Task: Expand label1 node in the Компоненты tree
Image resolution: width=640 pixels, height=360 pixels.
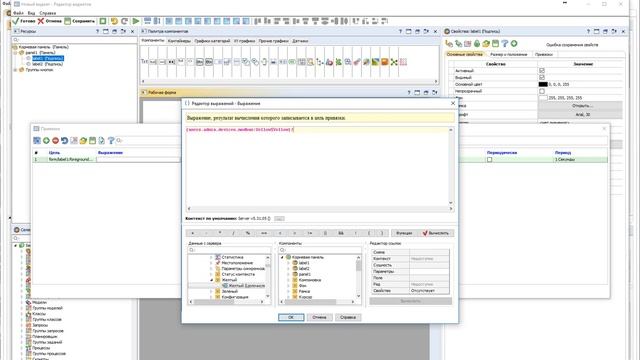Action: [288, 263]
